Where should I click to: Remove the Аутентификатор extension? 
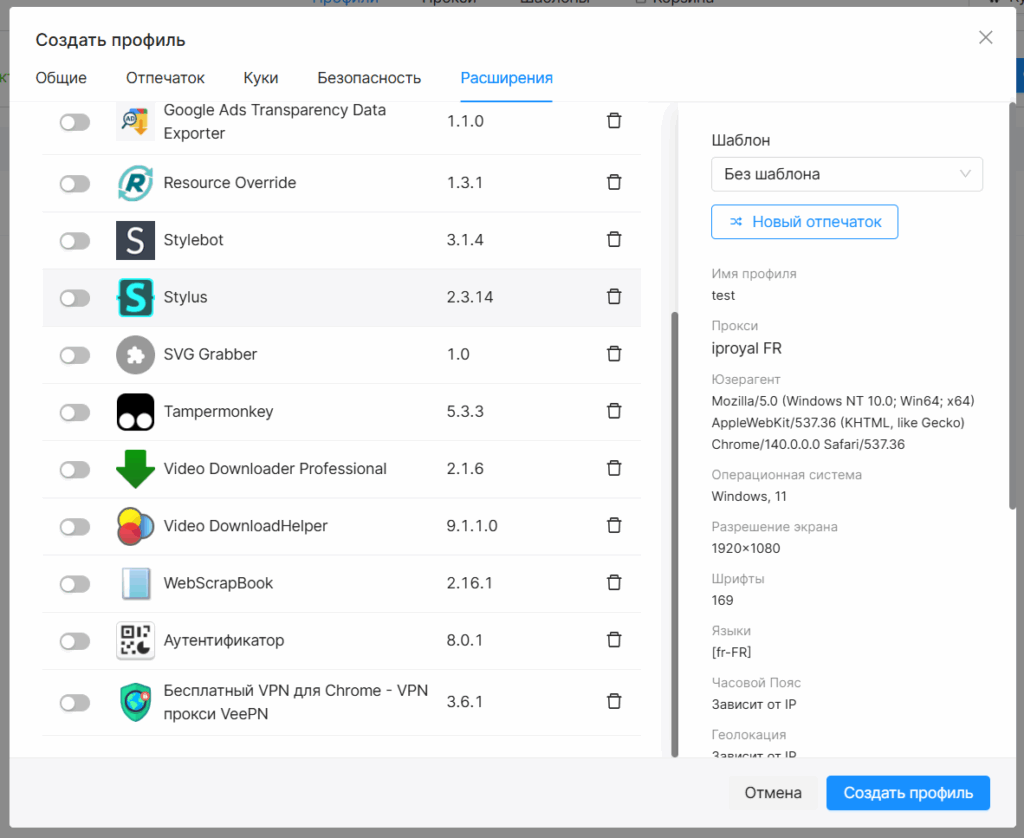[614, 639]
